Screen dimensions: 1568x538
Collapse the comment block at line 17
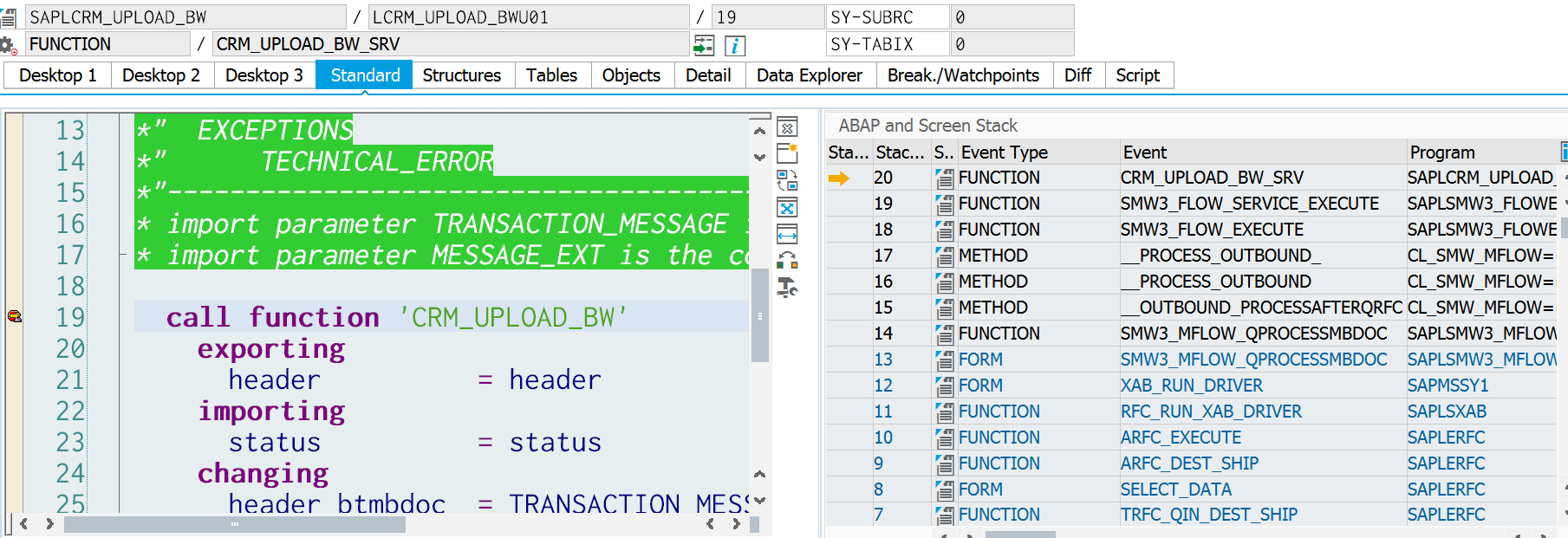click(x=123, y=255)
